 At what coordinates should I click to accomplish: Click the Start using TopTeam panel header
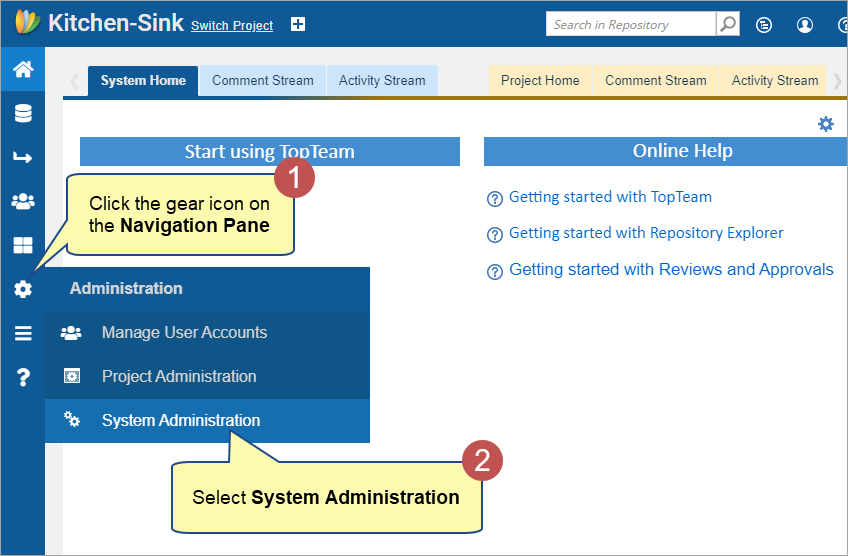(x=269, y=151)
